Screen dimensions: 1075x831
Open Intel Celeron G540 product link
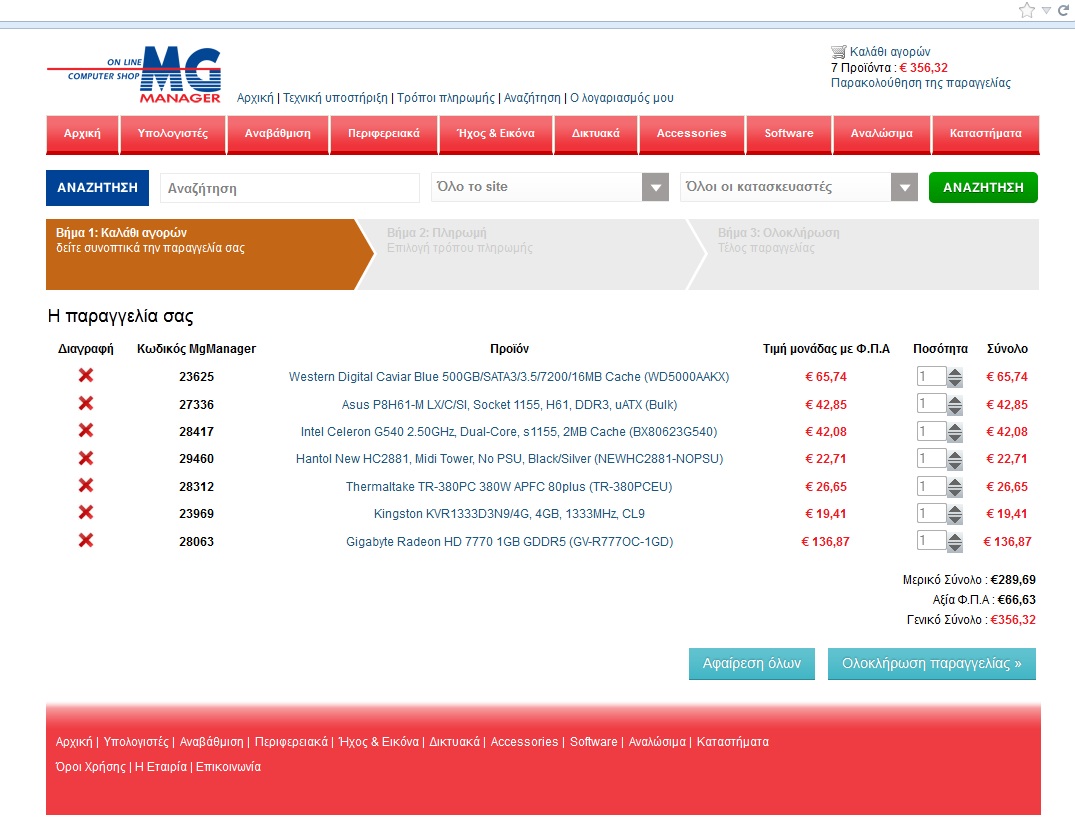[509, 432]
